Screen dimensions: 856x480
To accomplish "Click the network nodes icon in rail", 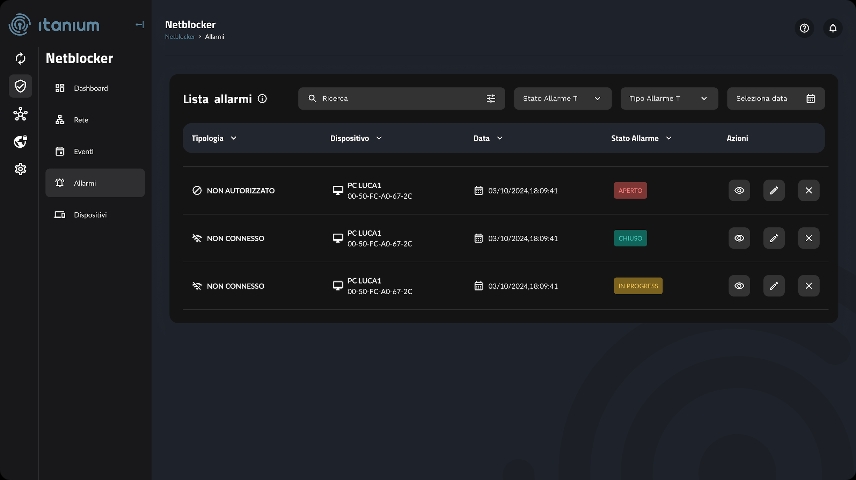I will point(20,114).
